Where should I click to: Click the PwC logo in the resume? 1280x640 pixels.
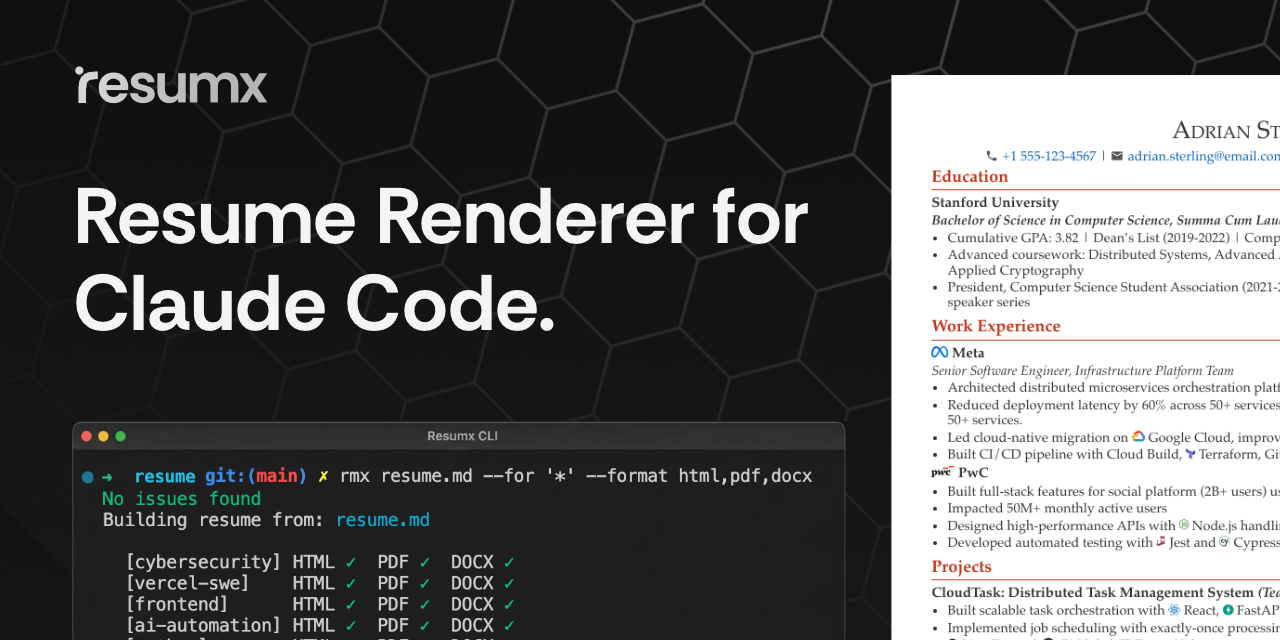pos(941,471)
